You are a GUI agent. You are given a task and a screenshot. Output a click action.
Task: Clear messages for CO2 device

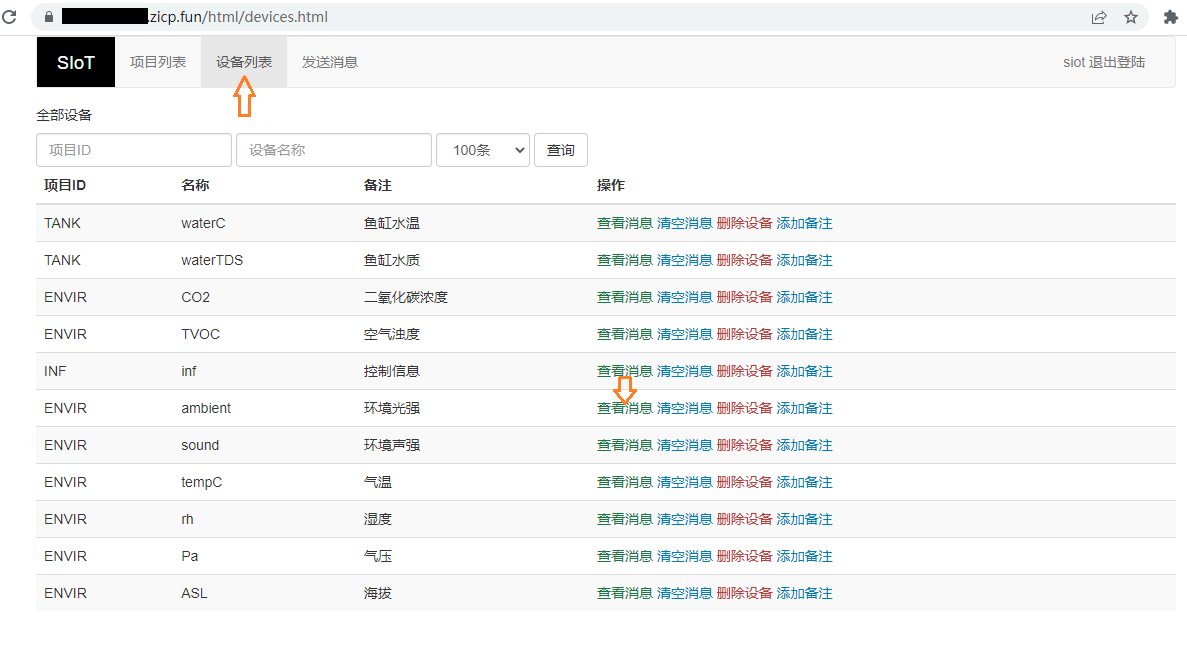coord(684,297)
